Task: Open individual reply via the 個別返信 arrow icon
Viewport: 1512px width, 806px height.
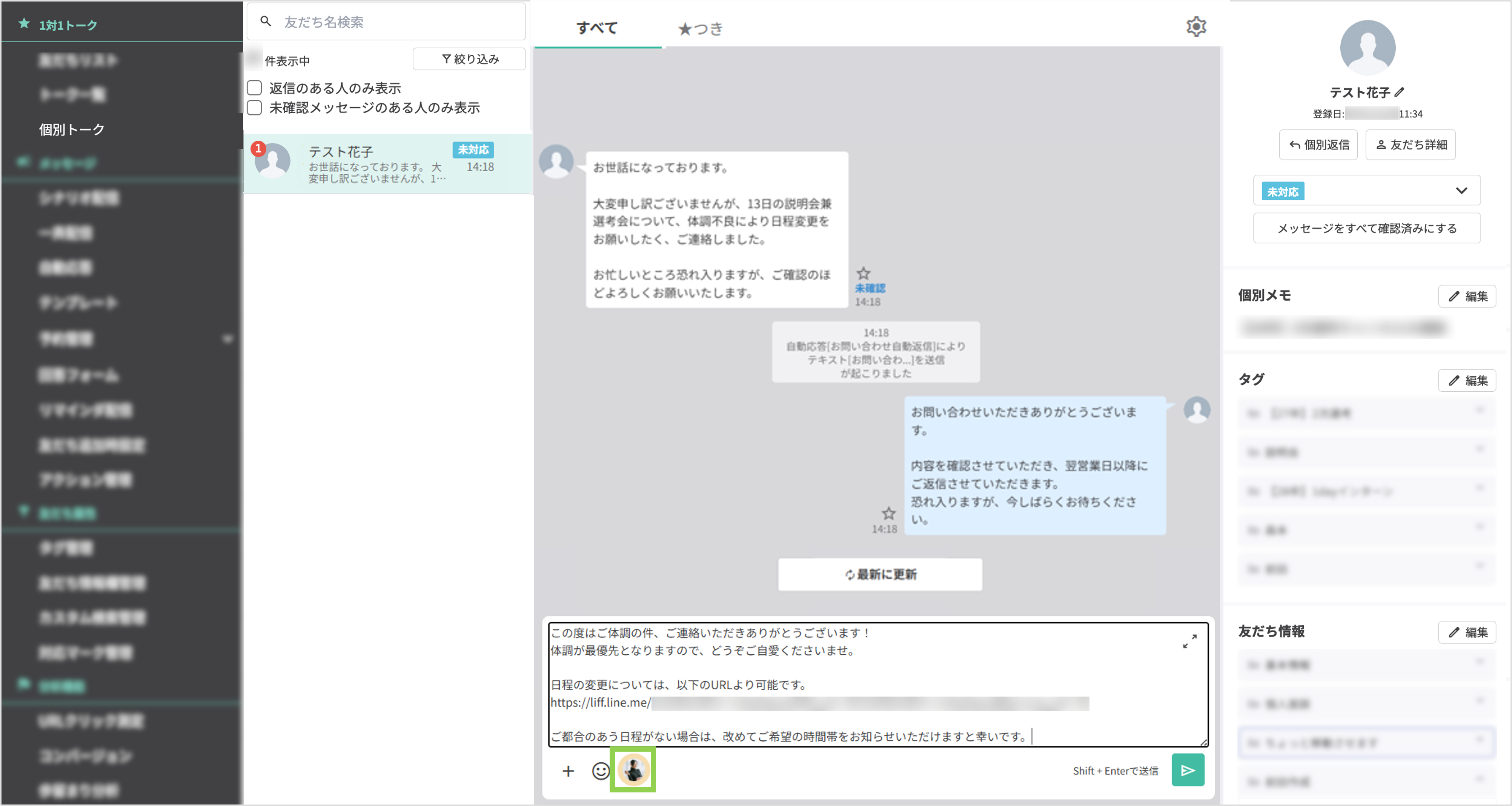Action: pos(1295,145)
